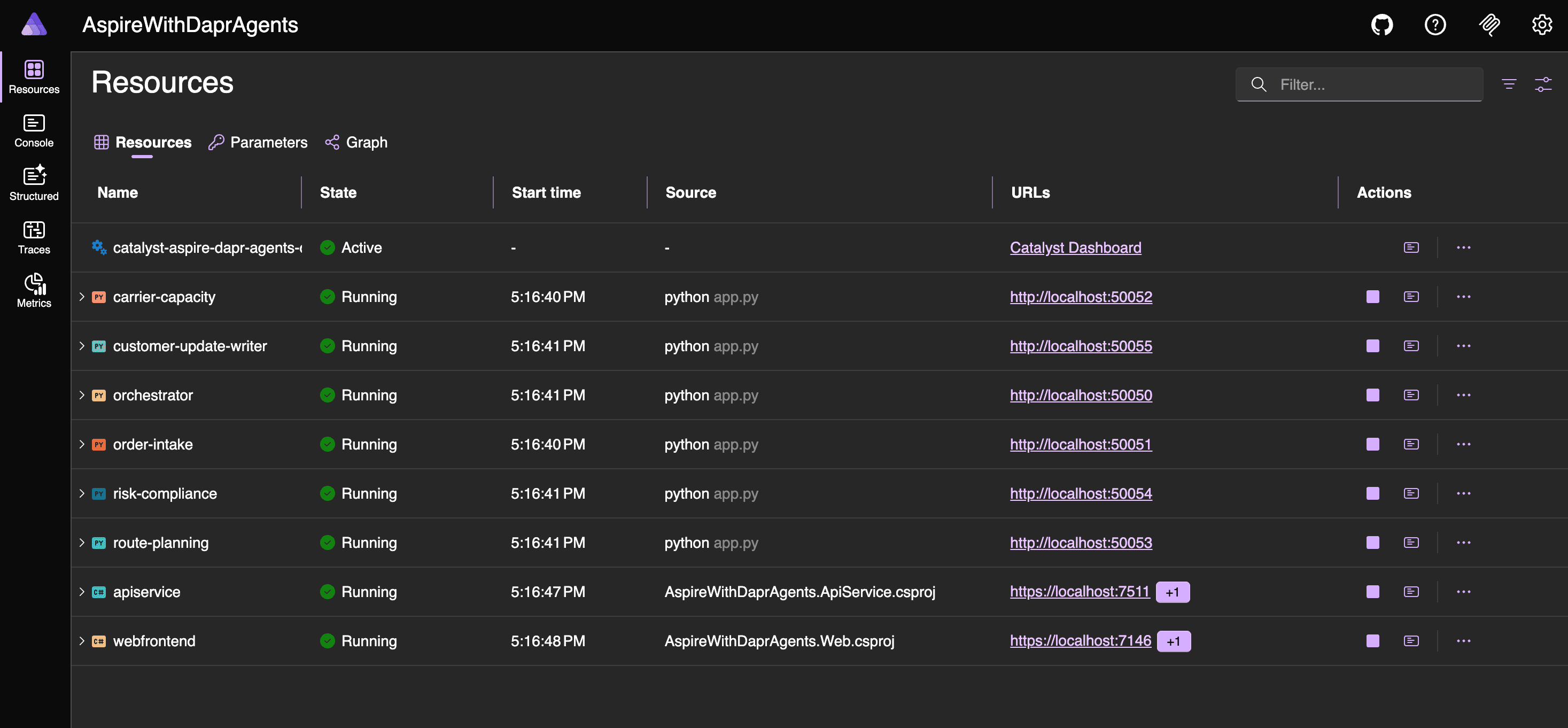The width and height of the screenshot is (1568, 728).
Task: Open the Metrics page in sidebar
Action: [x=34, y=291]
